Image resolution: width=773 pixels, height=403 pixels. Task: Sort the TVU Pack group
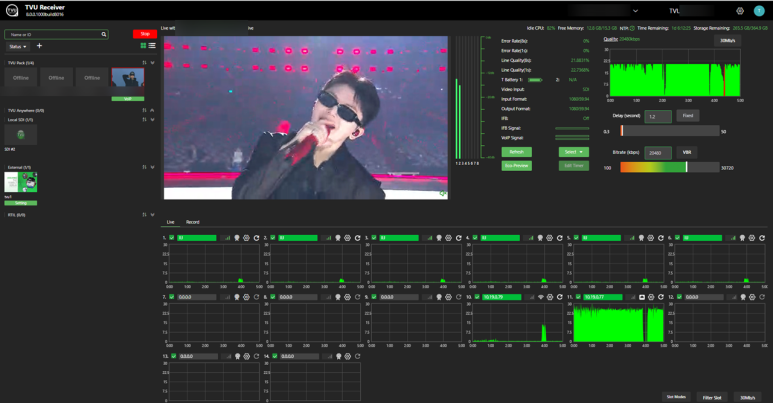144,63
